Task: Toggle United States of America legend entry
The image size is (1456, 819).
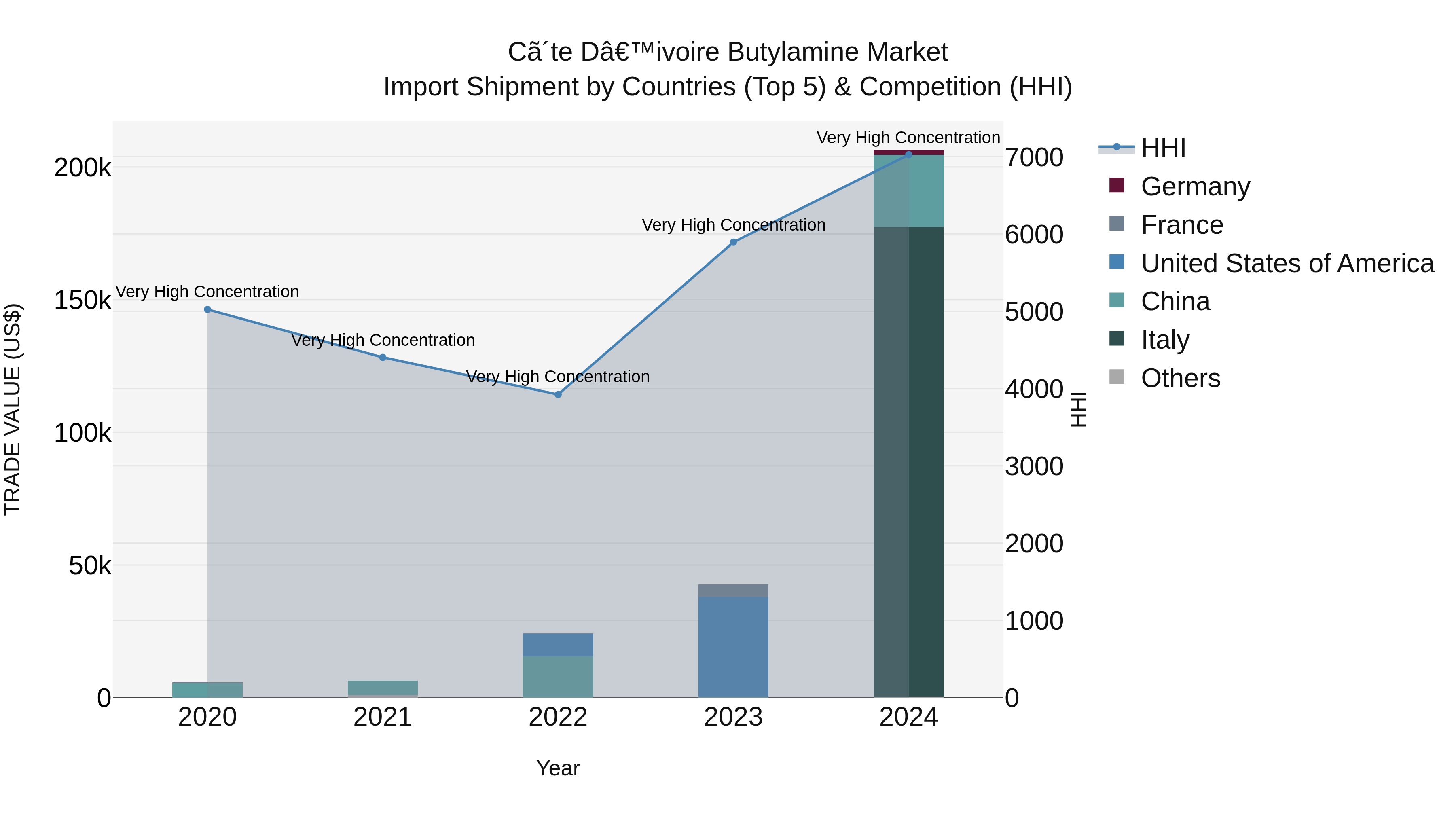Action: tap(1271, 263)
